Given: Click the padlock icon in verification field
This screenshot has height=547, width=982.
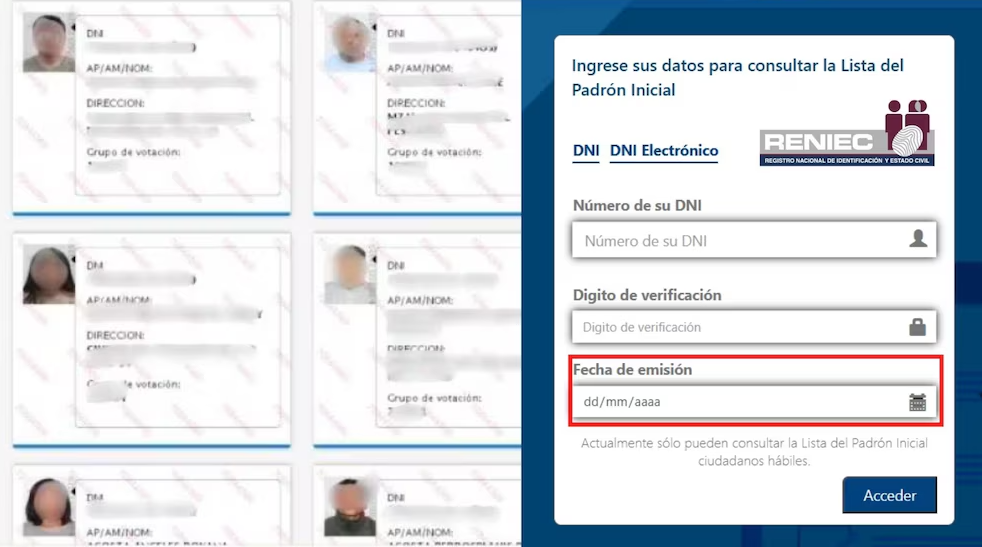Looking at the screenshot, I should point(917,326).
